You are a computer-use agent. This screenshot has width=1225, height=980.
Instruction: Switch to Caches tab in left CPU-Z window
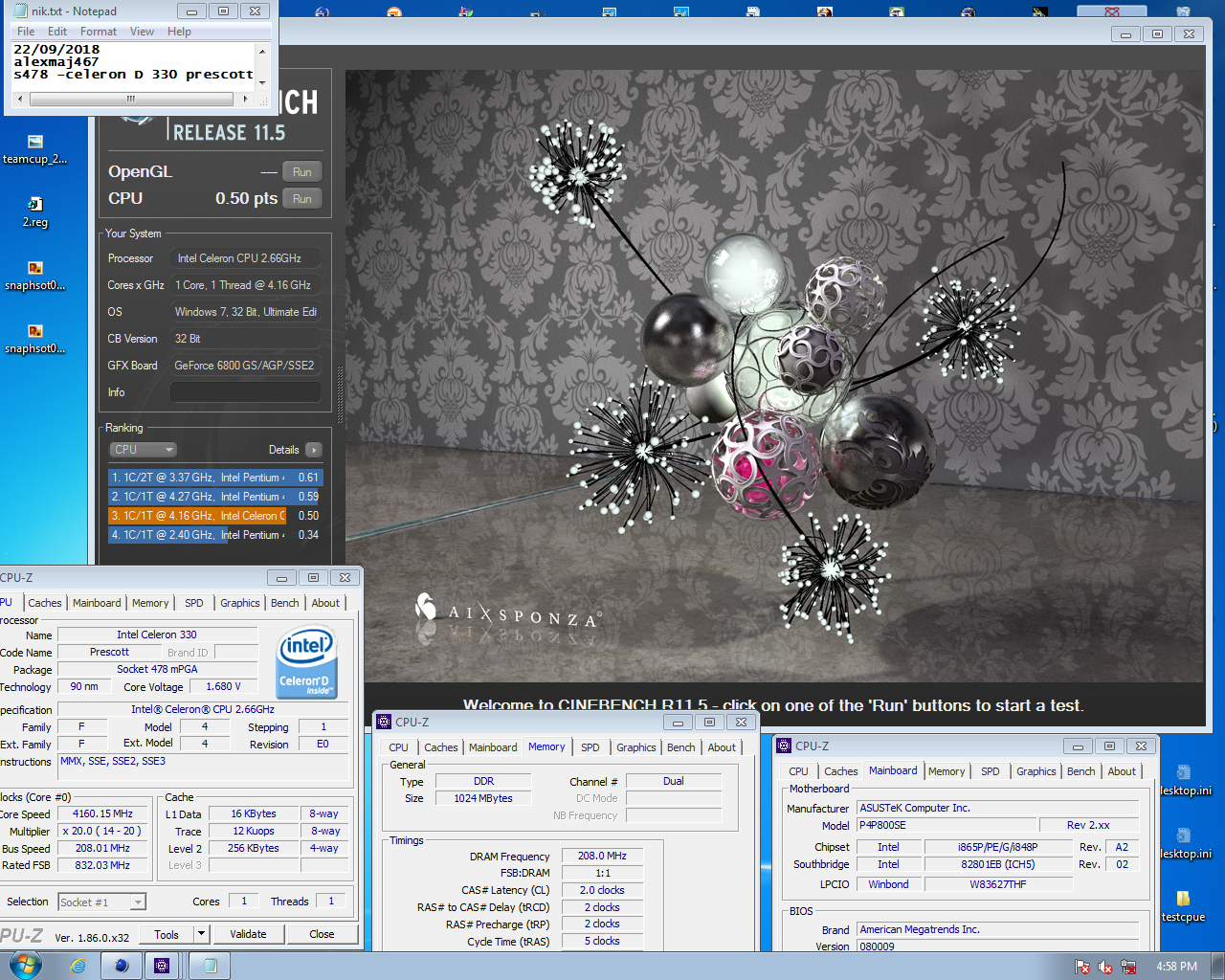45,603
